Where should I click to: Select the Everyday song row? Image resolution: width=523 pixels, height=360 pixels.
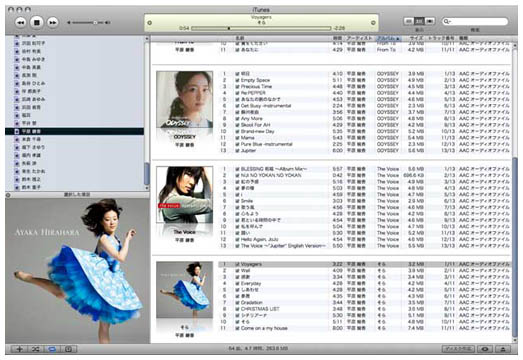[x=365, y=283]
